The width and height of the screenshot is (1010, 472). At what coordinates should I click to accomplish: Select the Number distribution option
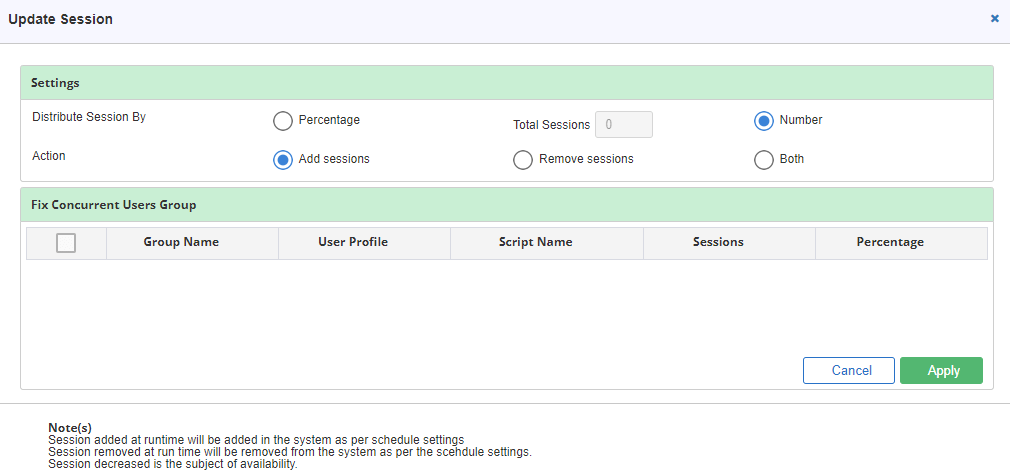pos(764,120)
